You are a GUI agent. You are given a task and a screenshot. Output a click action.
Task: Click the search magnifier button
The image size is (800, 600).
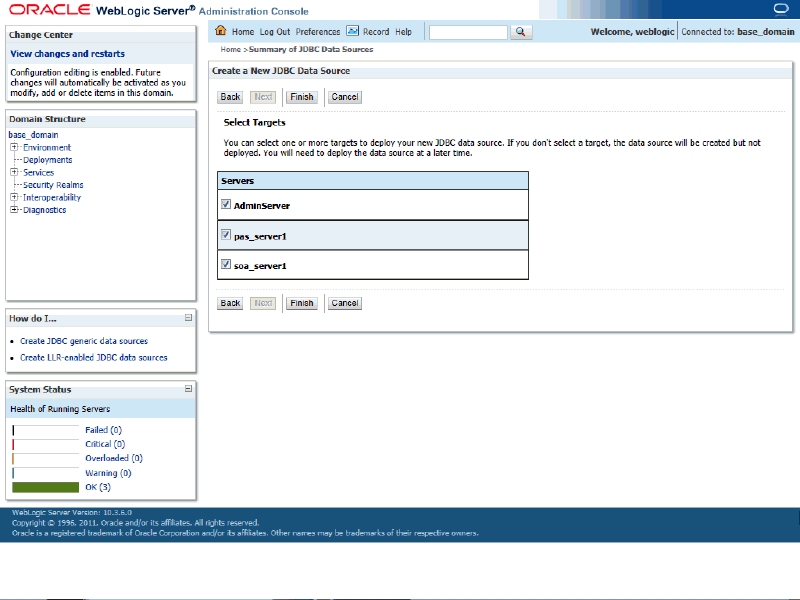click(520, 32)
